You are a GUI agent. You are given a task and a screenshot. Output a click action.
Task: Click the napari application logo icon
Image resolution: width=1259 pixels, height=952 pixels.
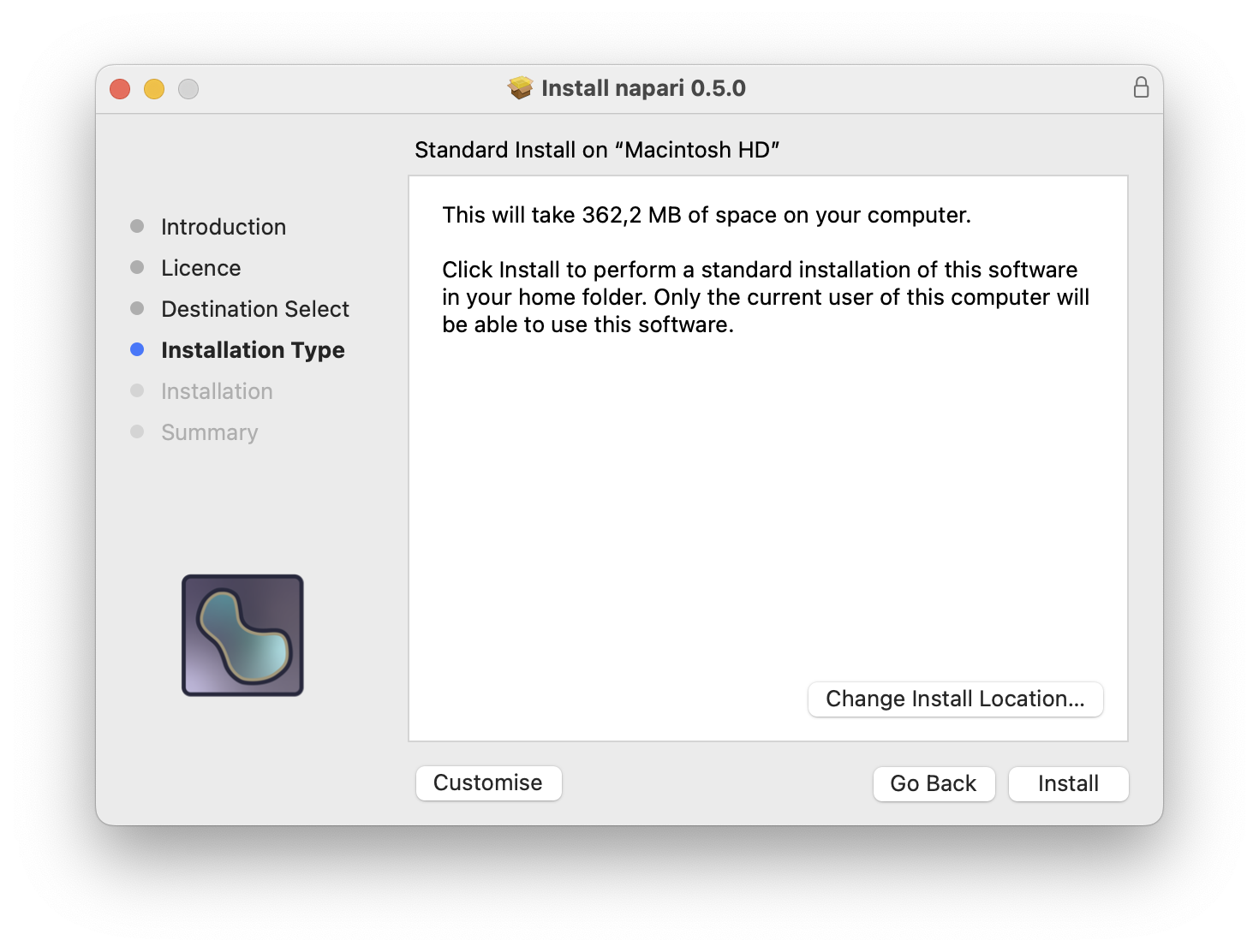click(x=242, y=635)
